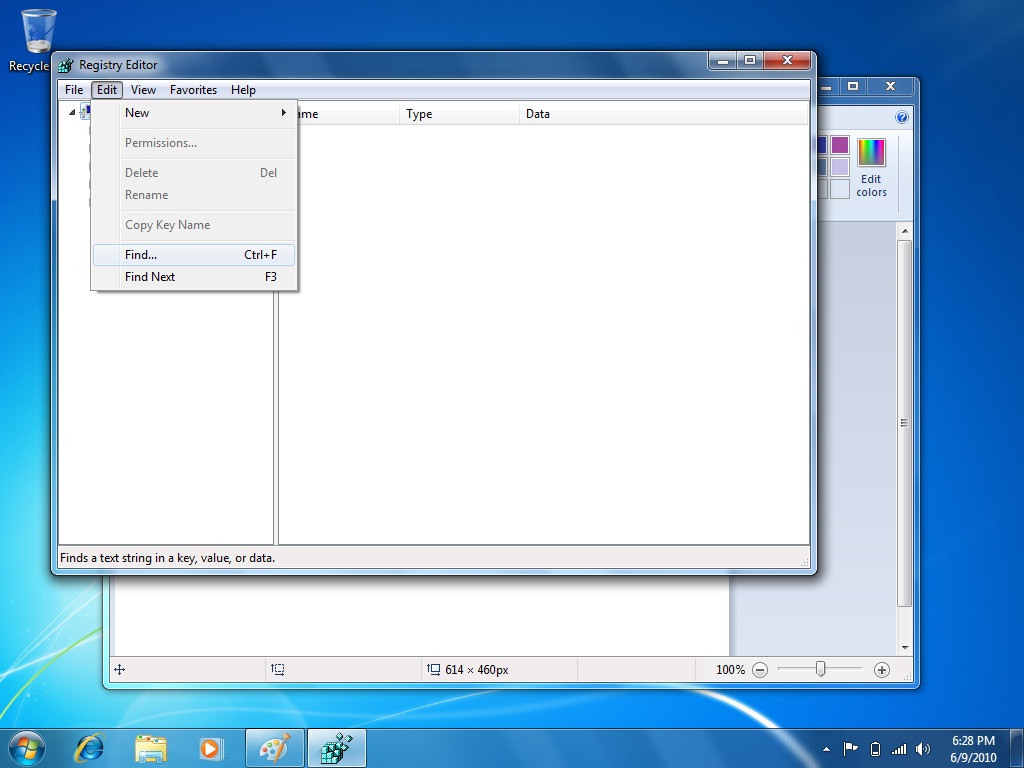Open Windows Explorer from the taskbar
The width and height of the screenshot is (1024, 768).
[151, 747]
